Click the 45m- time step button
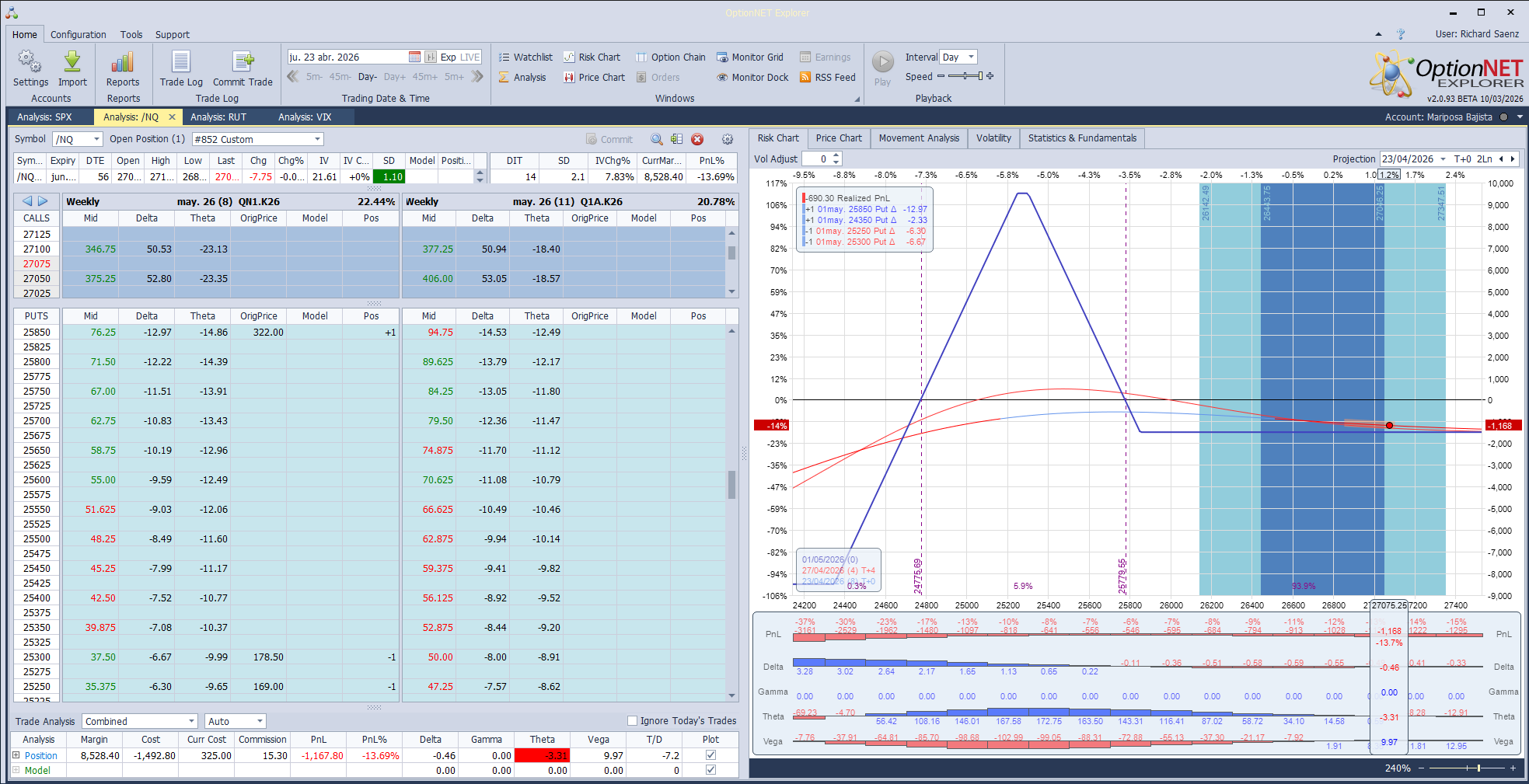The width and height of the screenshot is (1529, 784). (340, 77)
